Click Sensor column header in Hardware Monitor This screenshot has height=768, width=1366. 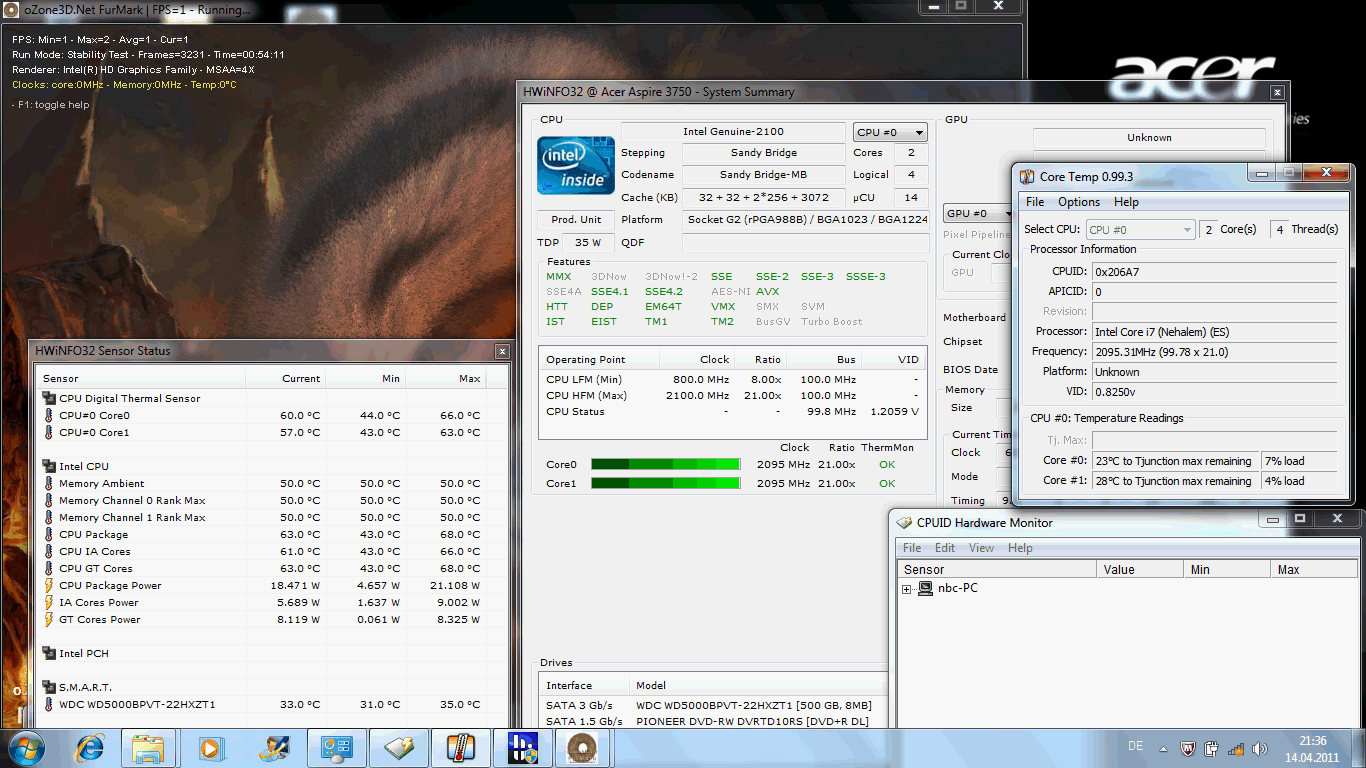coord(997,569)
